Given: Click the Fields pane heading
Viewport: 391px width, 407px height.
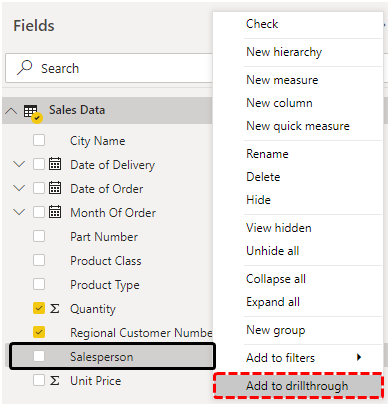Looking at the screenshot, I should point(34,26).
